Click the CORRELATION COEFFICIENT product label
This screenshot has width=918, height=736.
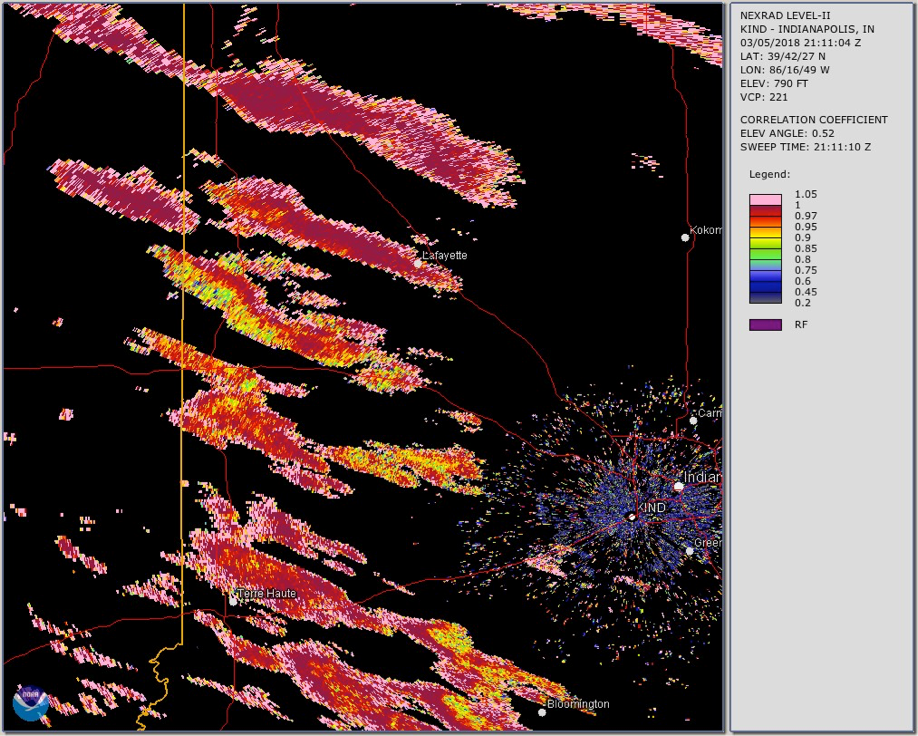813,120
